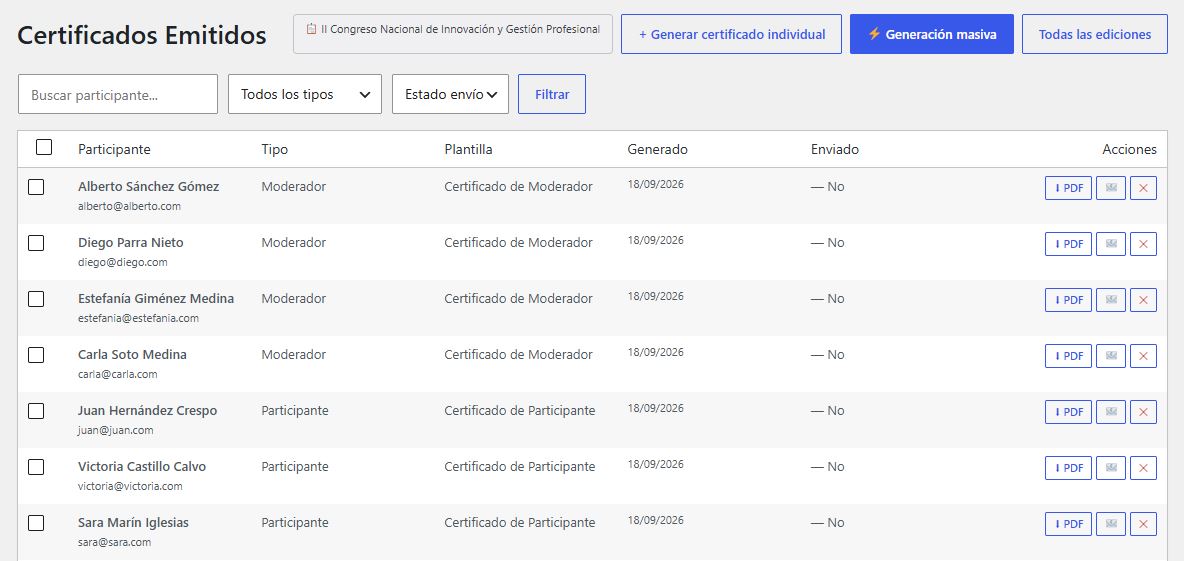1184x561 pixels.
Task: Delete Diego Parra Nieto certificate
Action: tap(1143, 244)
